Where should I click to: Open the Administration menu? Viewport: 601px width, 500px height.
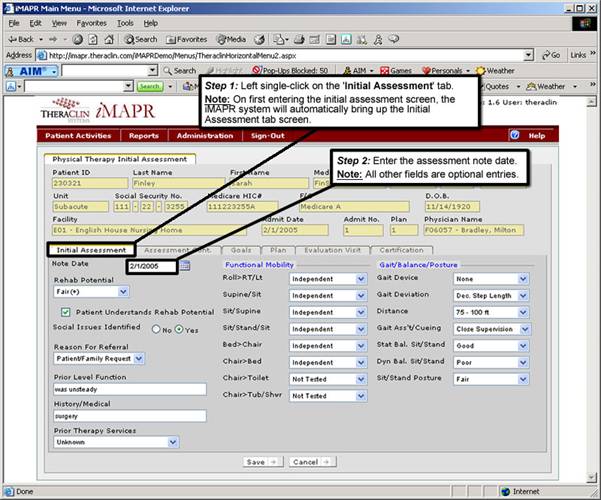pyautogui.click(x=205, y=136)
